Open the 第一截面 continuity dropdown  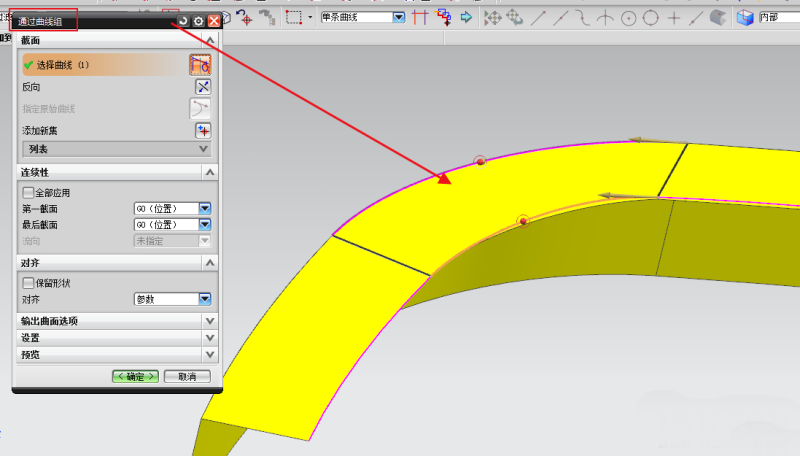point(204,209)
